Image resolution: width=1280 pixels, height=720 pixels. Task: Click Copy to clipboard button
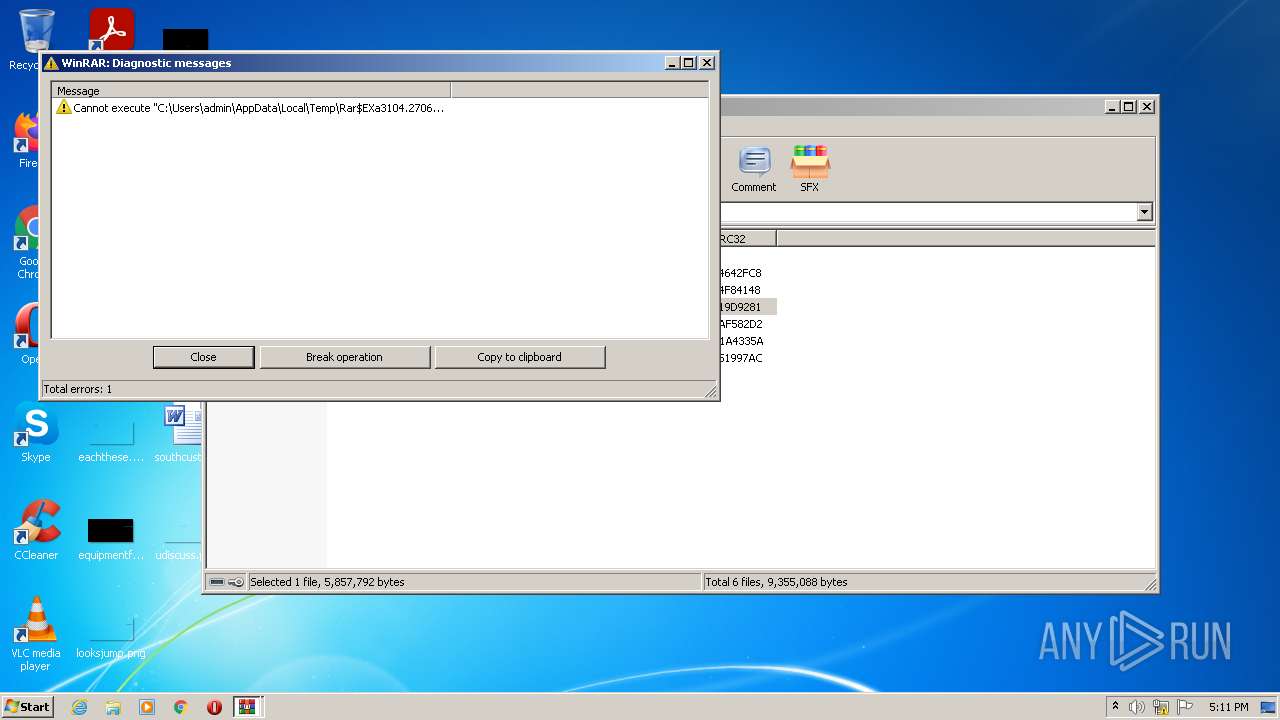tap(519, 357)
